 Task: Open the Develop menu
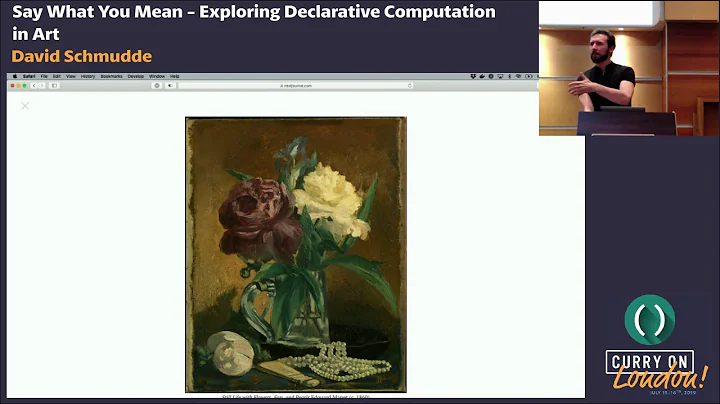tap(135, 76)
